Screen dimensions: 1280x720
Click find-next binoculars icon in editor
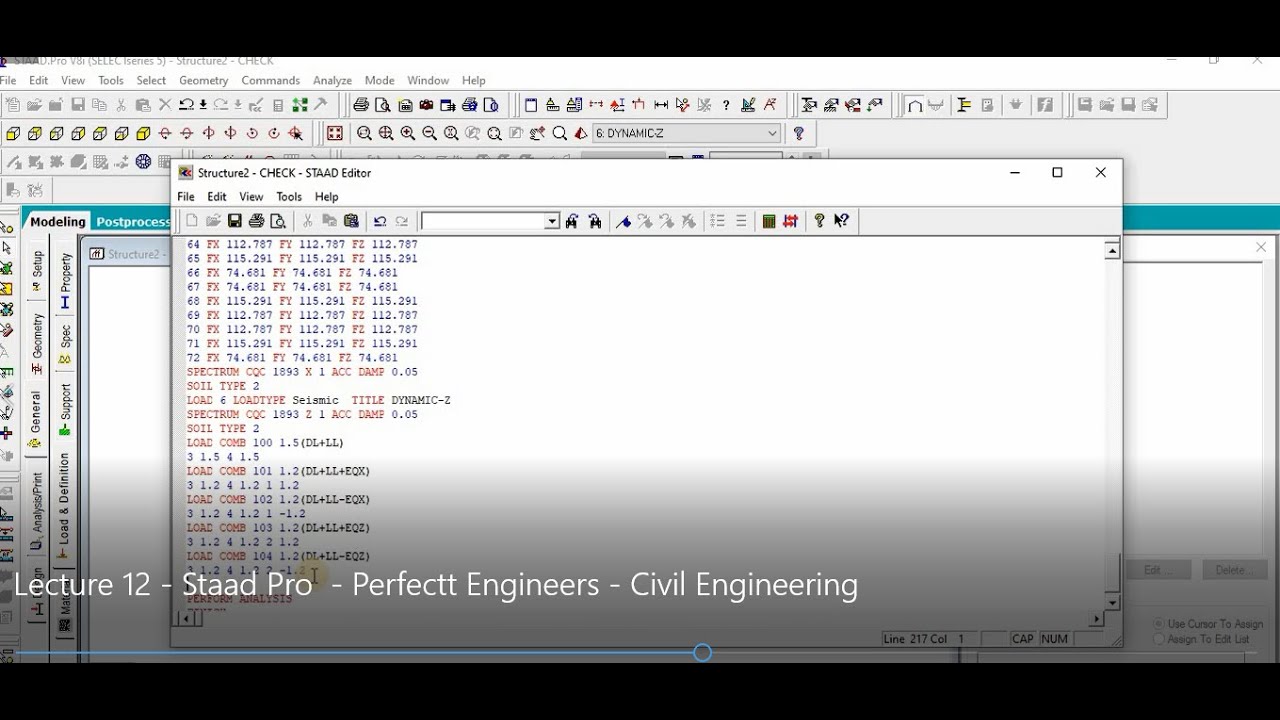click(x=595, y=221)
